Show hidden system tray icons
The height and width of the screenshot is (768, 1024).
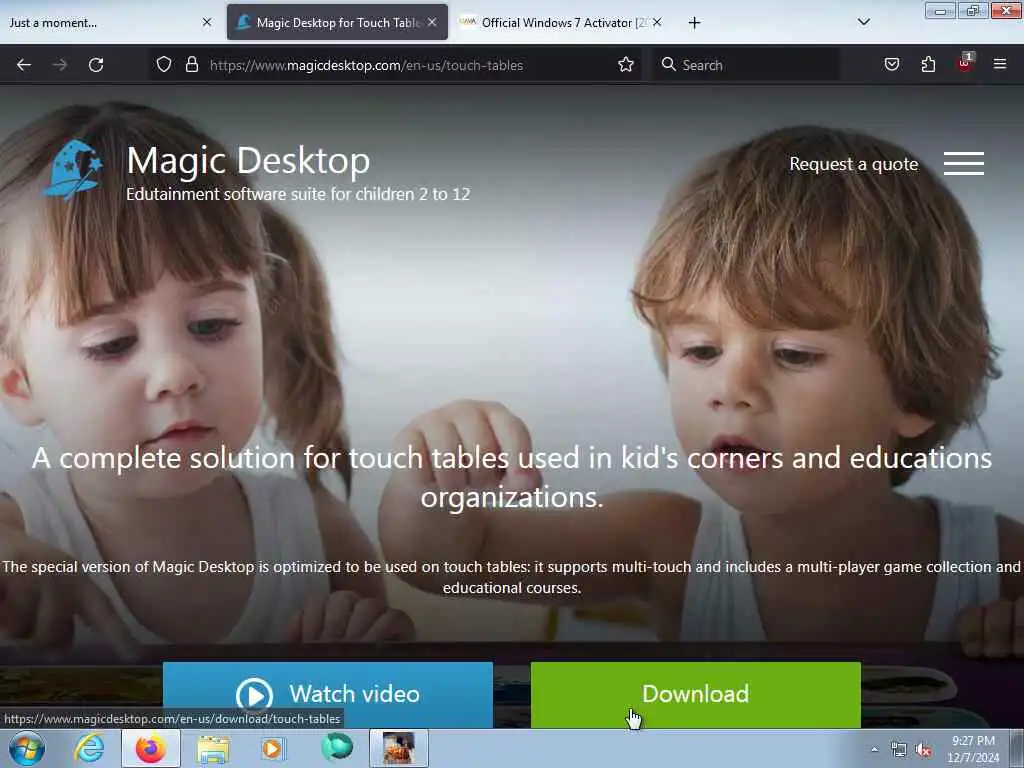point(874,749)
